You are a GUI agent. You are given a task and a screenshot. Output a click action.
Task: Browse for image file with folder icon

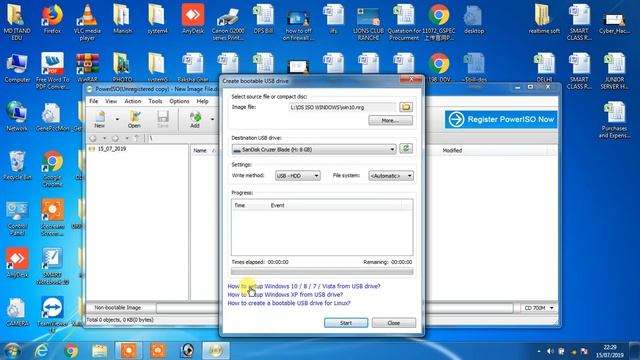[x=406, y=107]
